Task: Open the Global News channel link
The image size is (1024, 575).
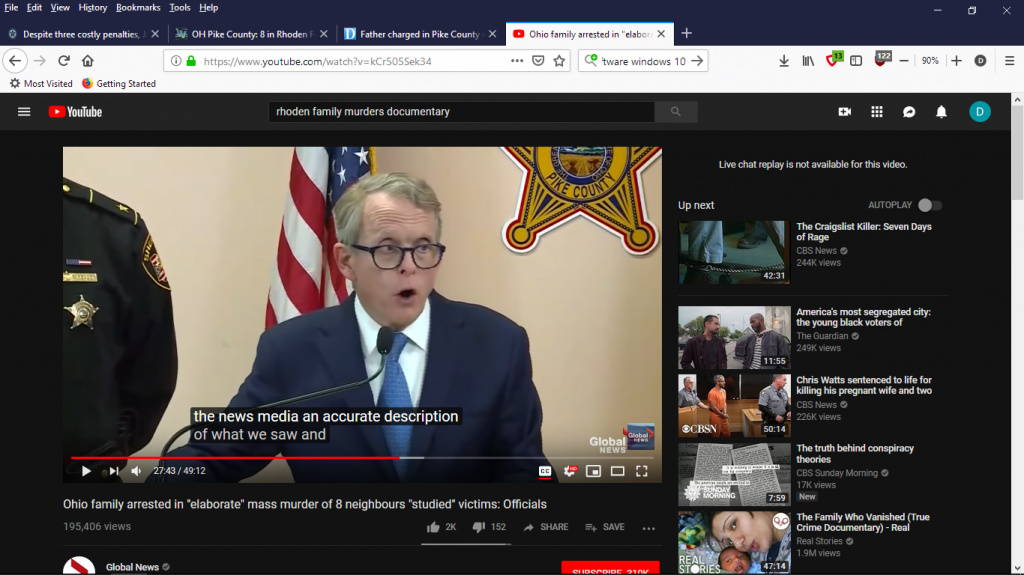Action: [x=131, y=567]
